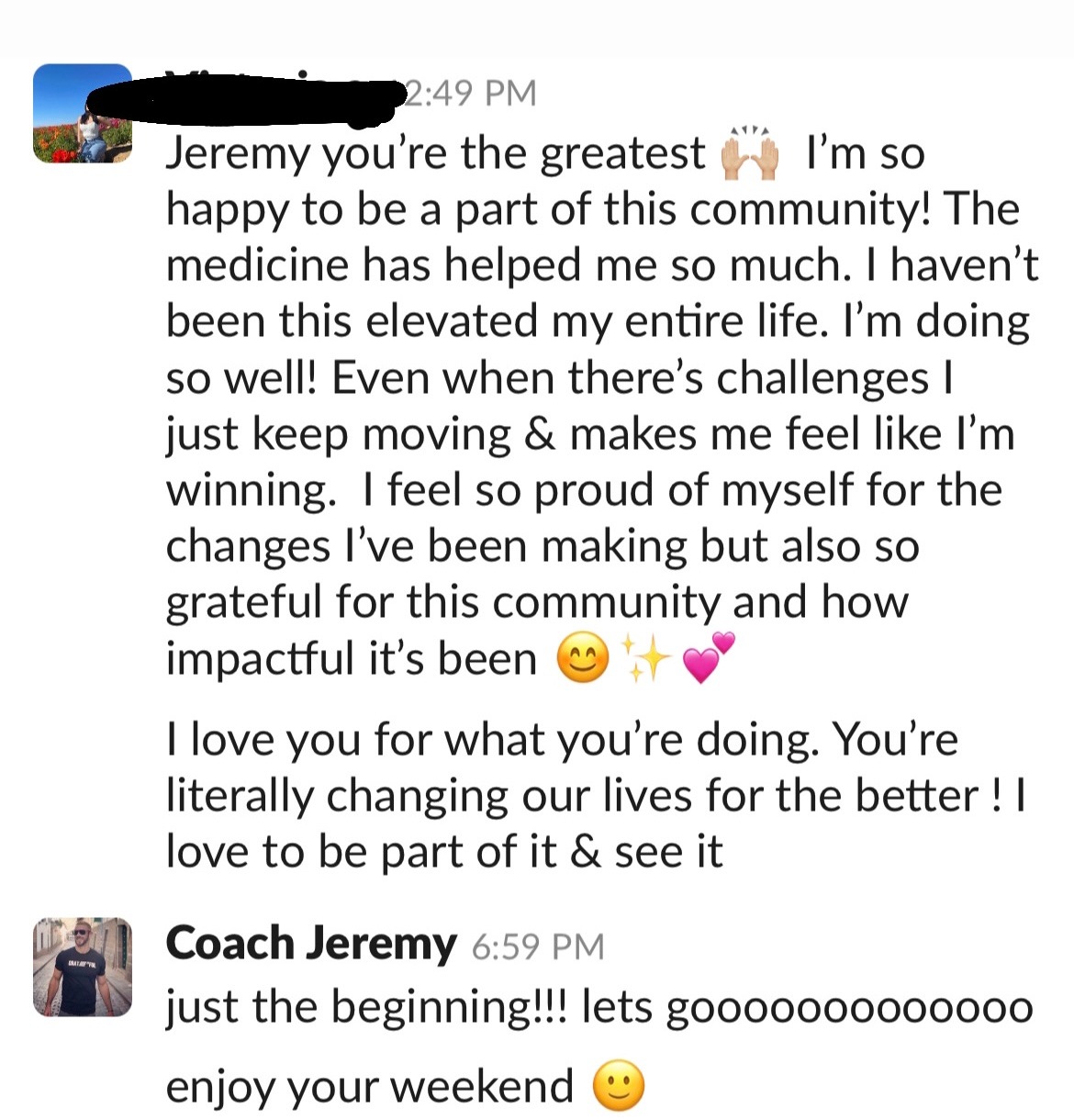1074x1120 pixels.
Task: Click the 'Jeremy you're the greatest' text
Action: (x=435, y=154)
